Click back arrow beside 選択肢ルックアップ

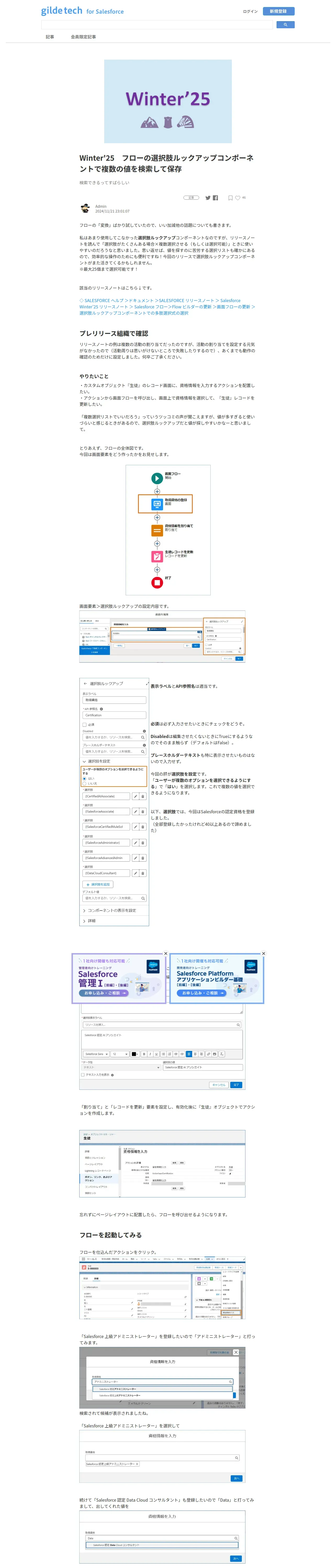click(x=85, y=684)
